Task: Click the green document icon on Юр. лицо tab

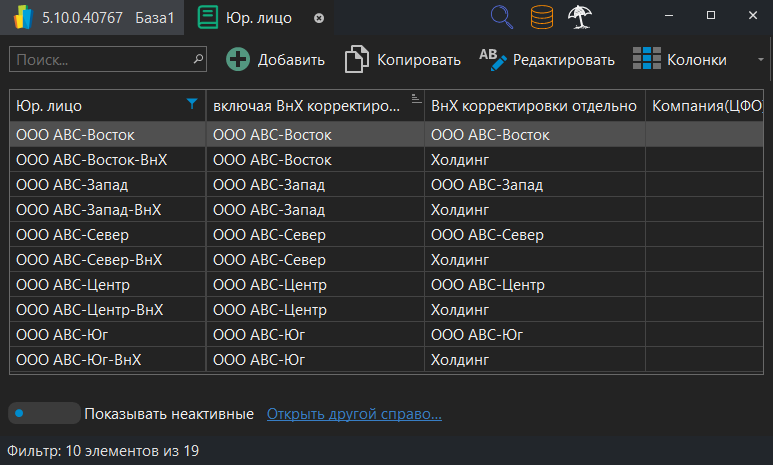Action: [208, 18]
